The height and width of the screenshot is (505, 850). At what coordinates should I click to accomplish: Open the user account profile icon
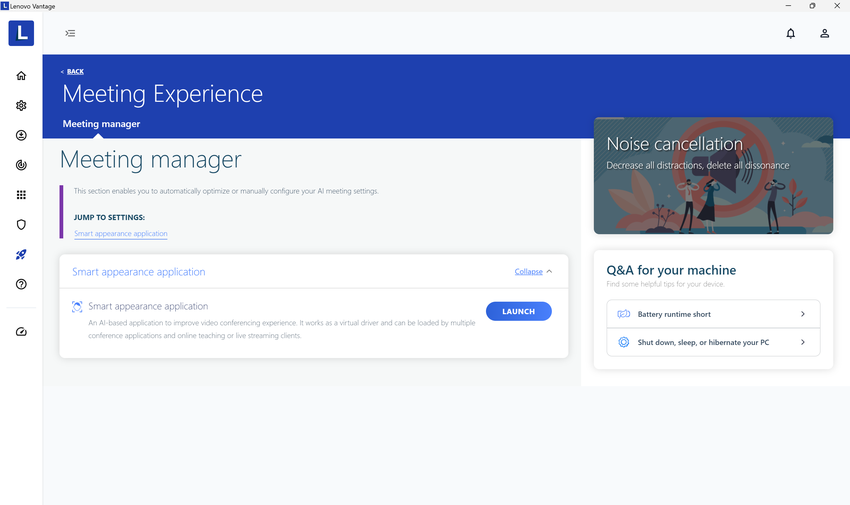click(824, 33)
